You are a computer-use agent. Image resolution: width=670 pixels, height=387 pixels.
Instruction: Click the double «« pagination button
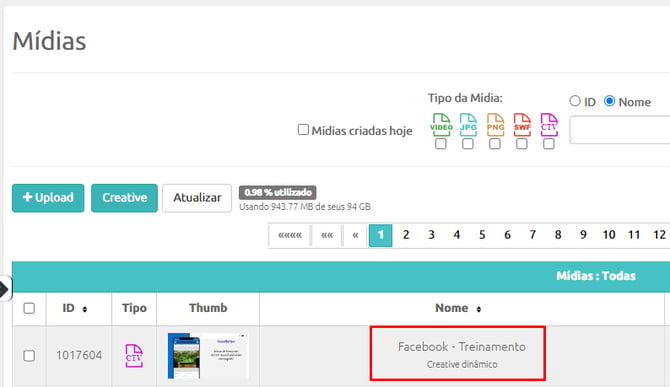point(327,235)
